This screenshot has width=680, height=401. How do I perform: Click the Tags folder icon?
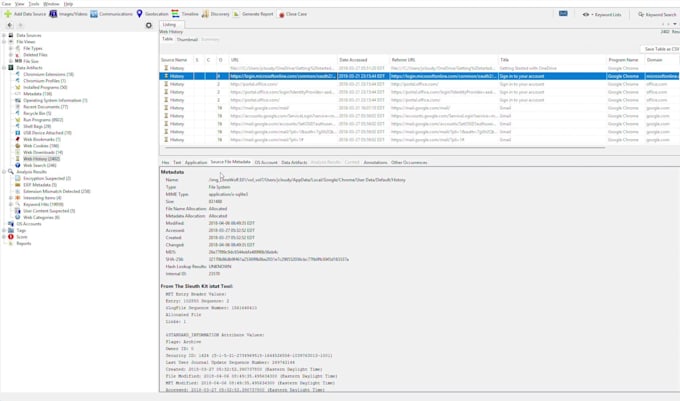point(11,230)
